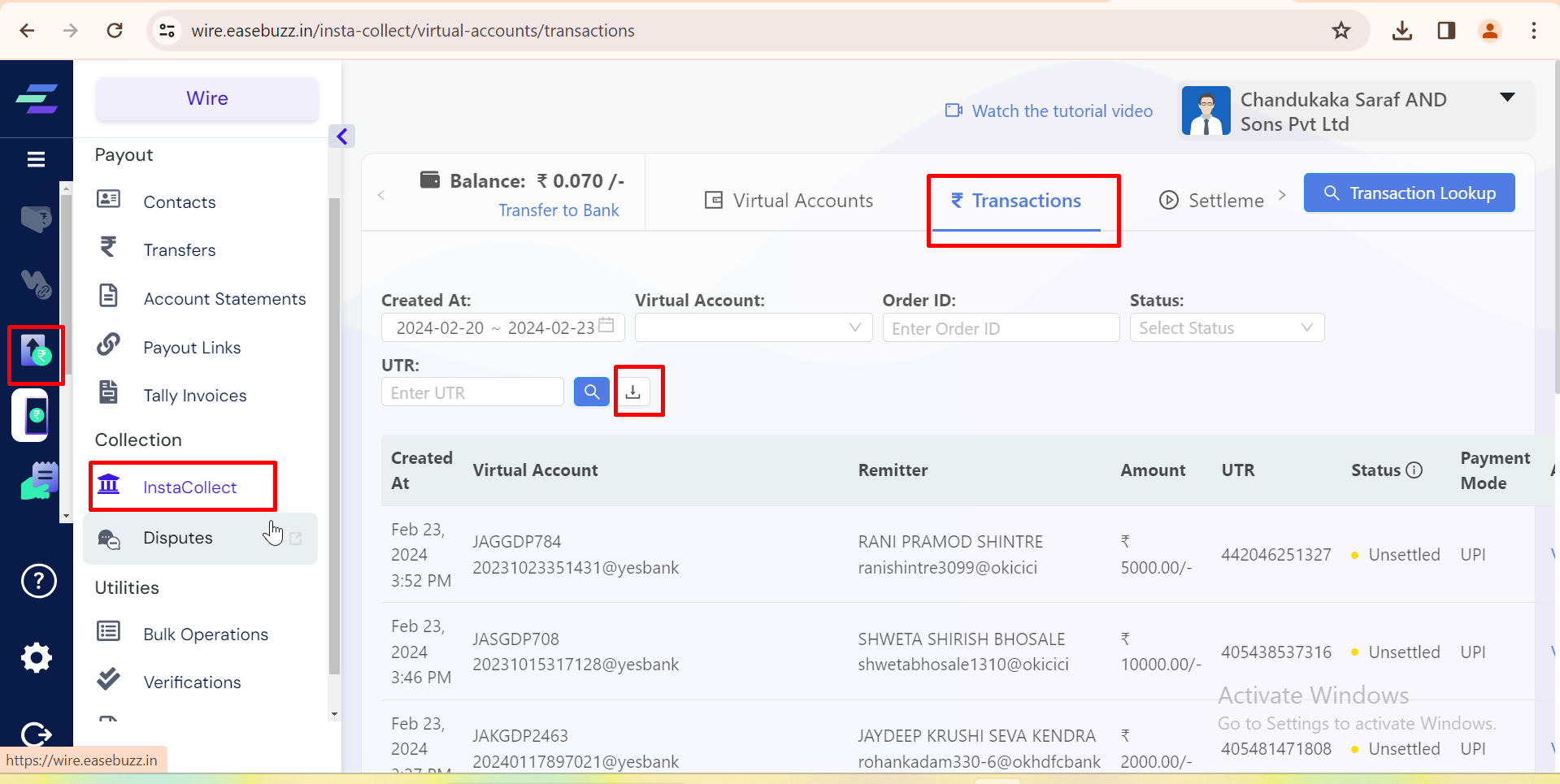The image size is (1560, 784).
Task: Click the Easebuzz logo icon
Action: pyautogui.click(x=37, y=98)
